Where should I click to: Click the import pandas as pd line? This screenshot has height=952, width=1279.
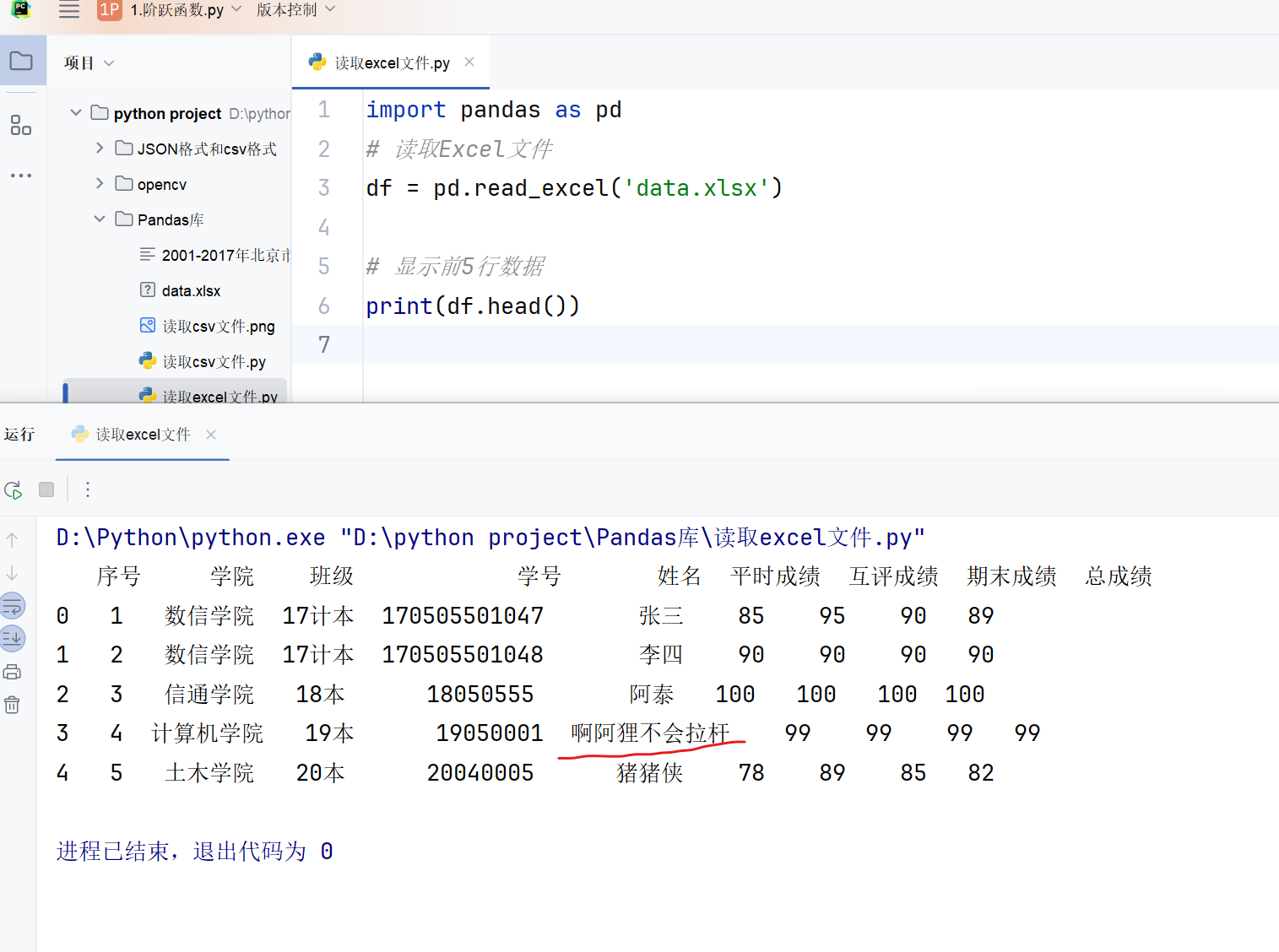point(494,110)
